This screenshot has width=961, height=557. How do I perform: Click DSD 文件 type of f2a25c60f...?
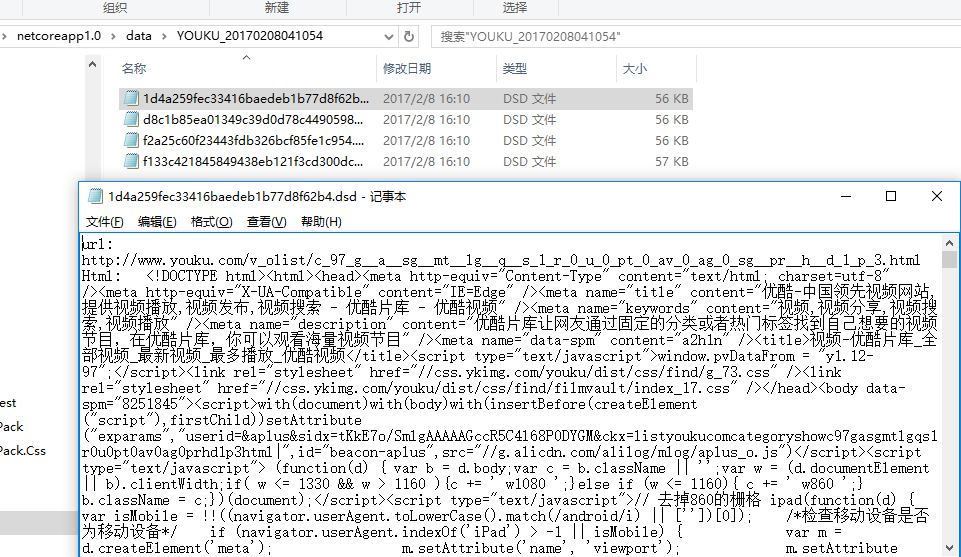(x=530, y=140)
